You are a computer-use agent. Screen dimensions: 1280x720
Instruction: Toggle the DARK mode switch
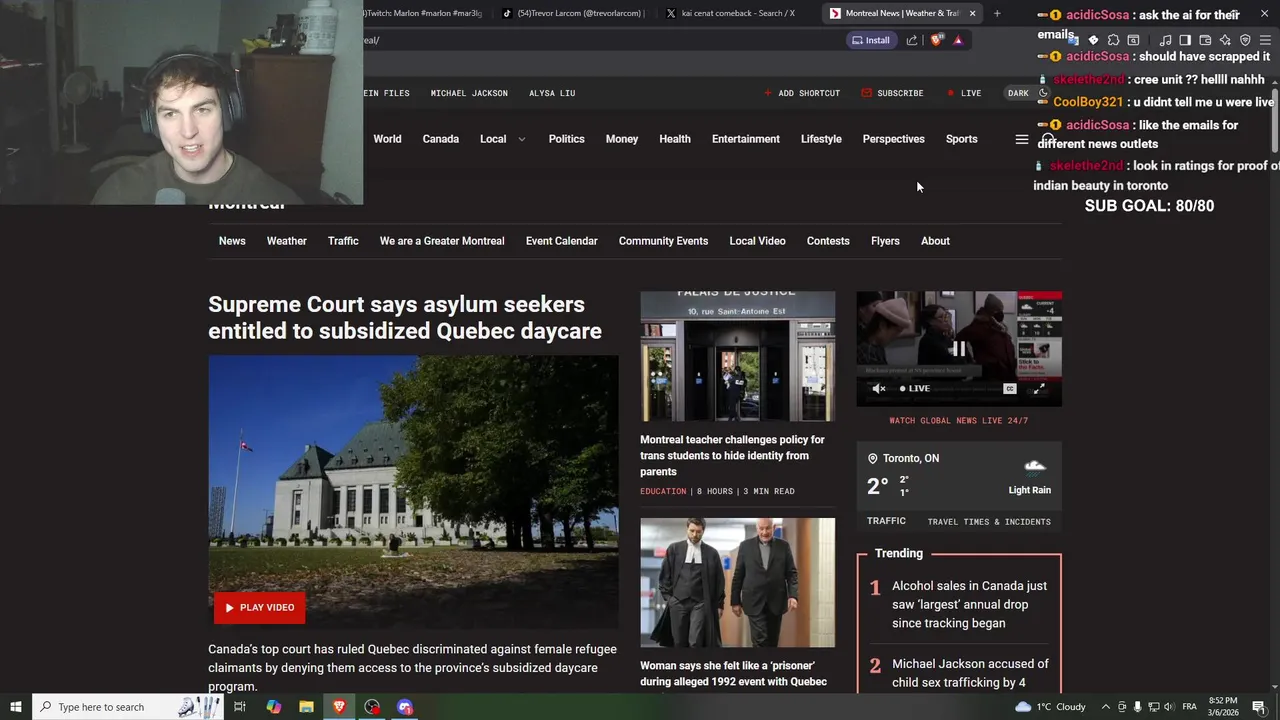(1027, 93)
